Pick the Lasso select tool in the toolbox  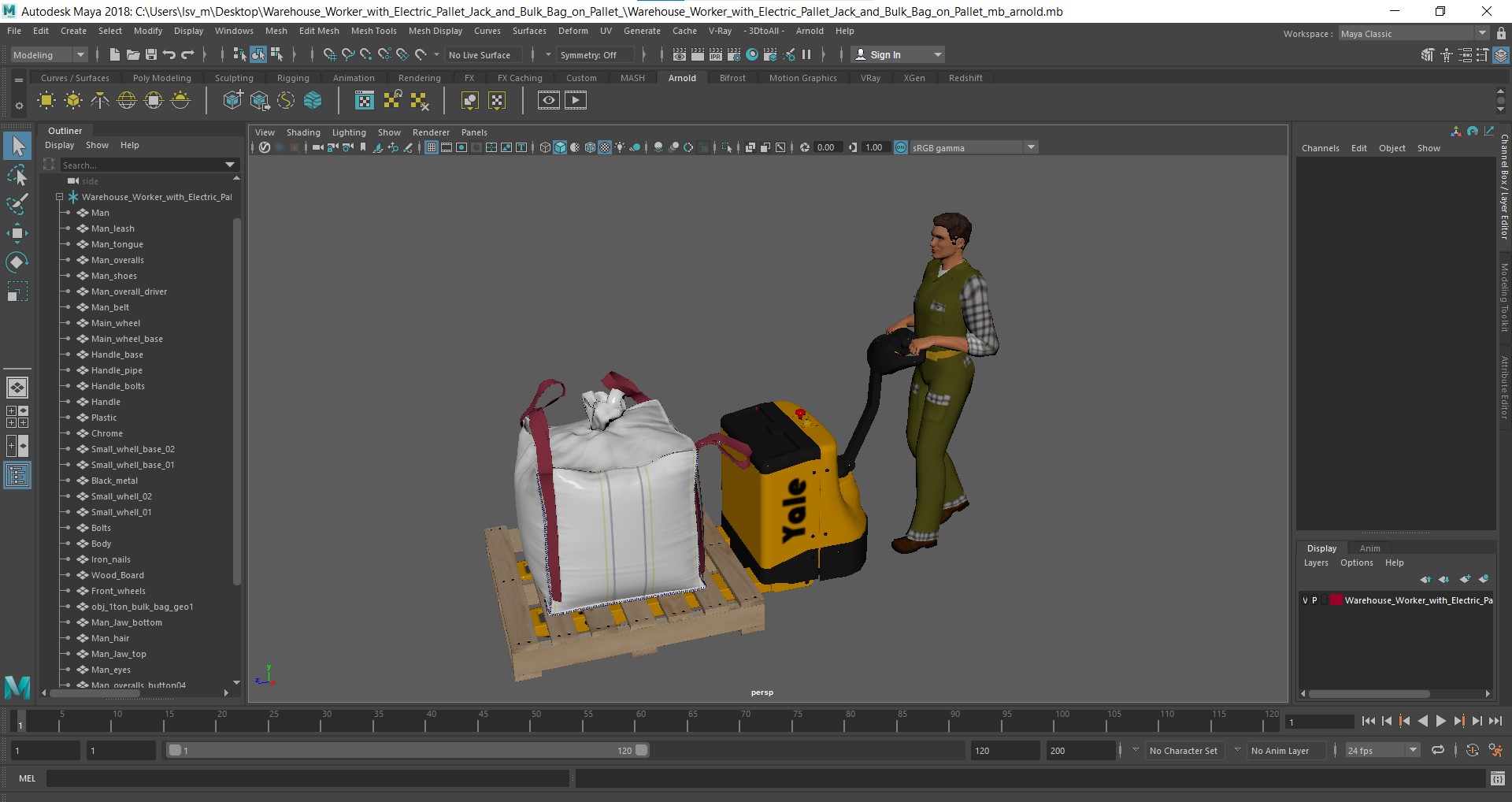[17, 174]
